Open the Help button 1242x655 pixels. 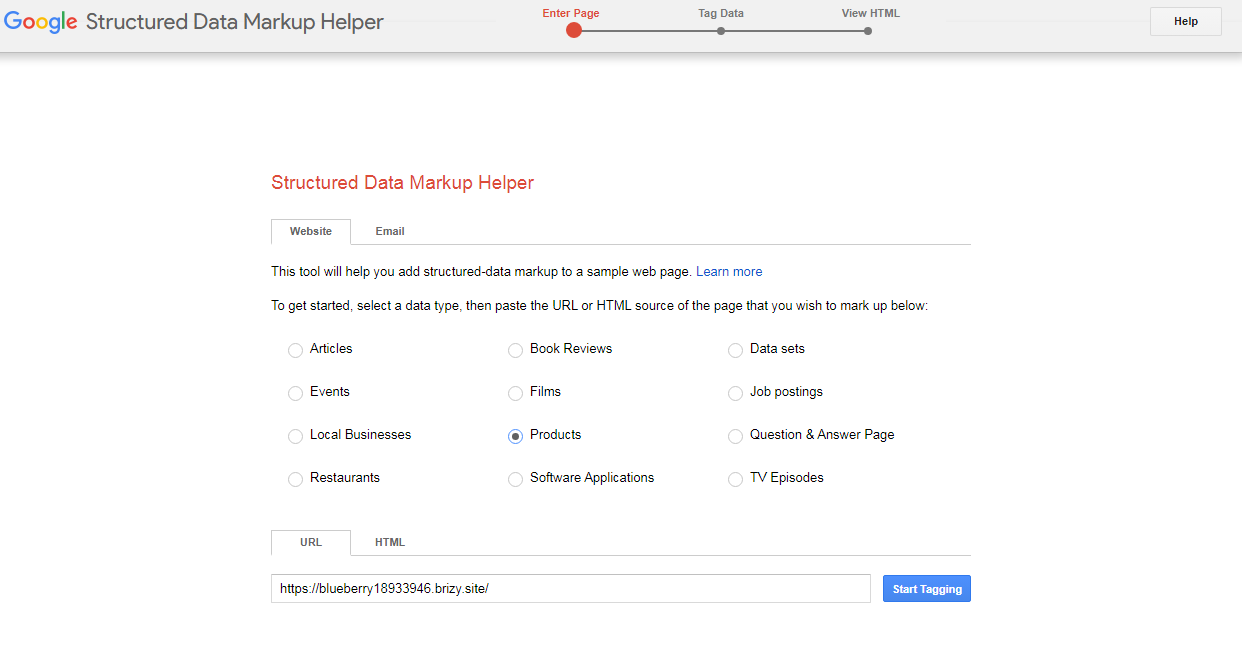pos(1186,21)
